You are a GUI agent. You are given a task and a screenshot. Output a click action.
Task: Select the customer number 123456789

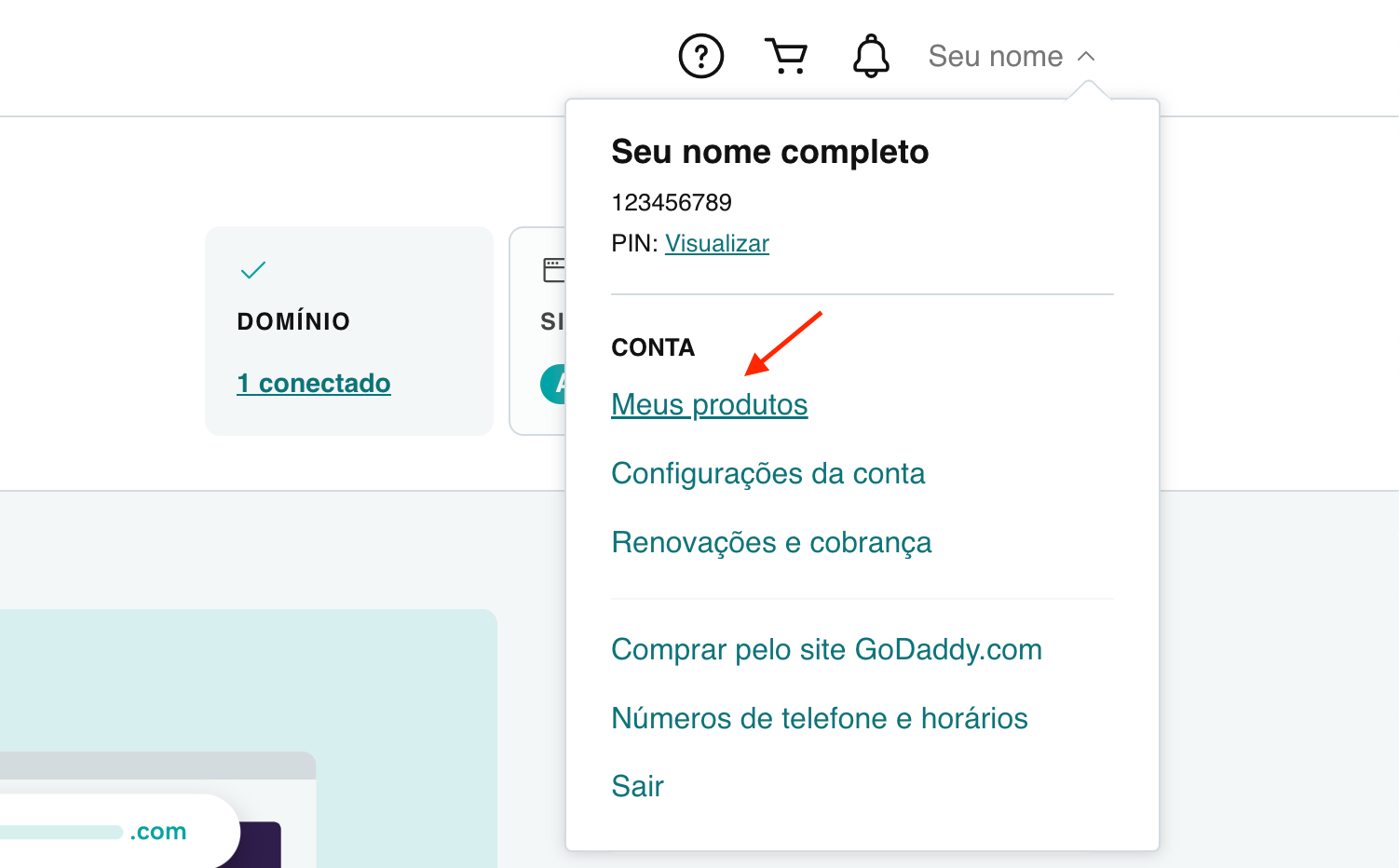(672, 202)
